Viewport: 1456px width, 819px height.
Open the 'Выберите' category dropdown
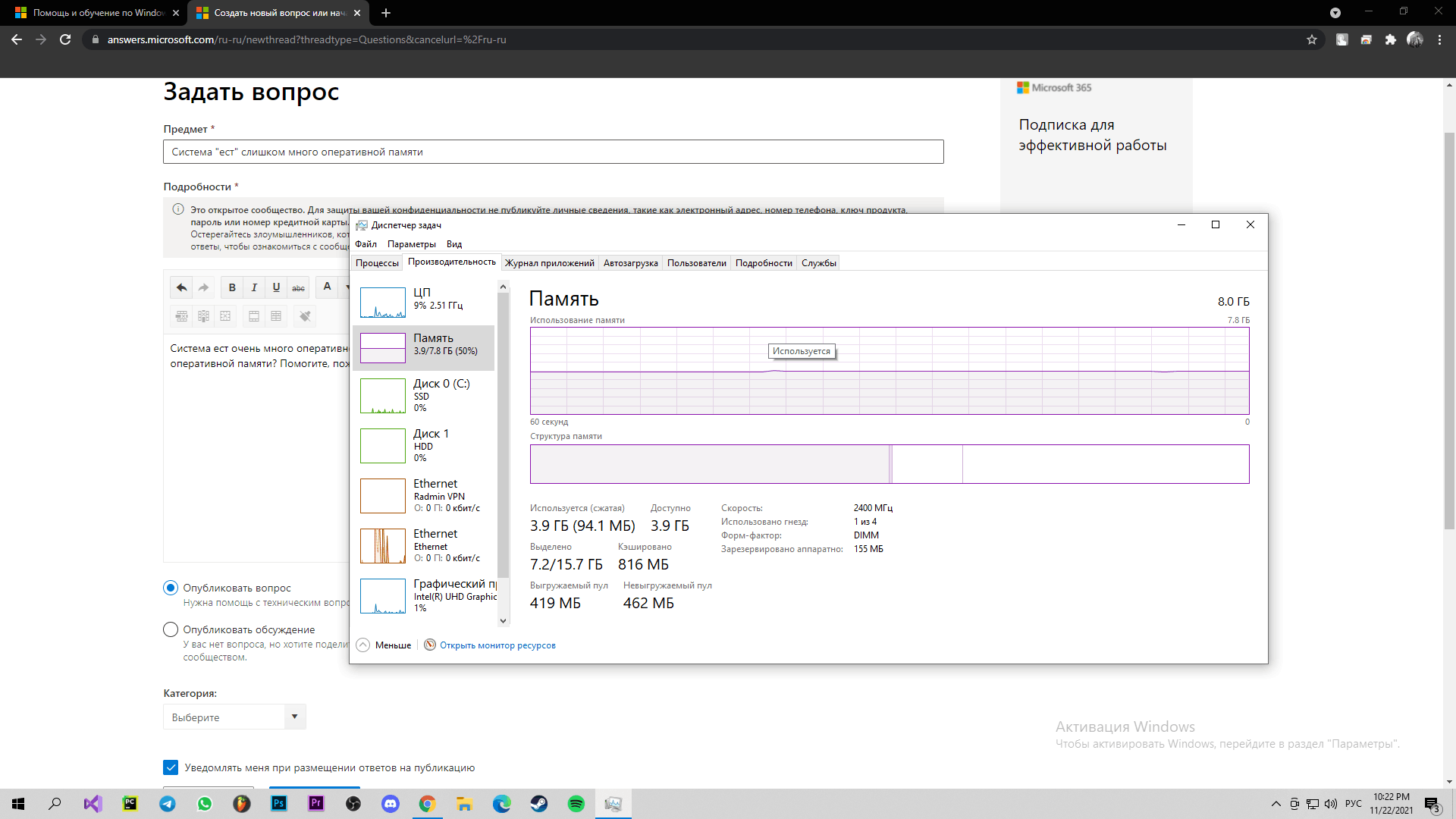(234, 717)
